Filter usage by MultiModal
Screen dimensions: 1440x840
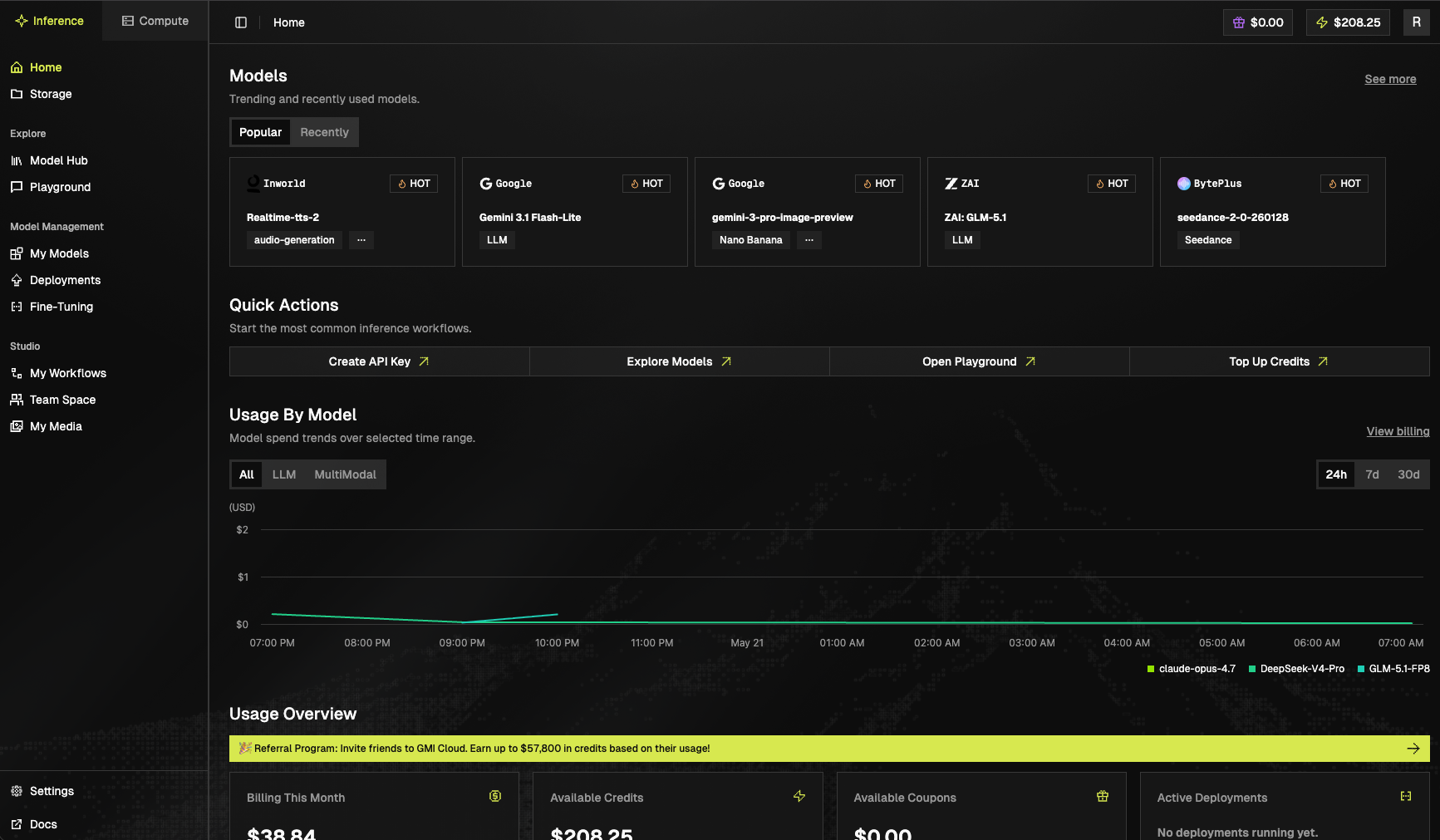345,474
